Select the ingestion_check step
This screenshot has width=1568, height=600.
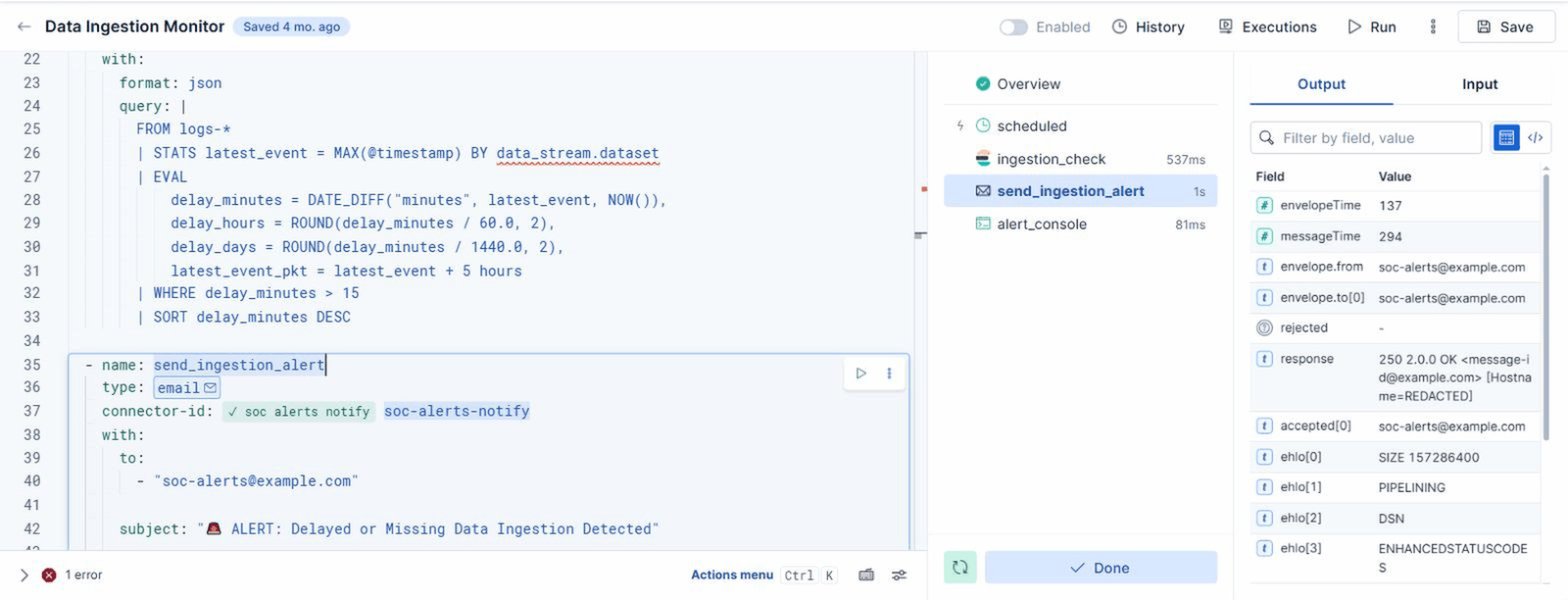[1080, 159]
